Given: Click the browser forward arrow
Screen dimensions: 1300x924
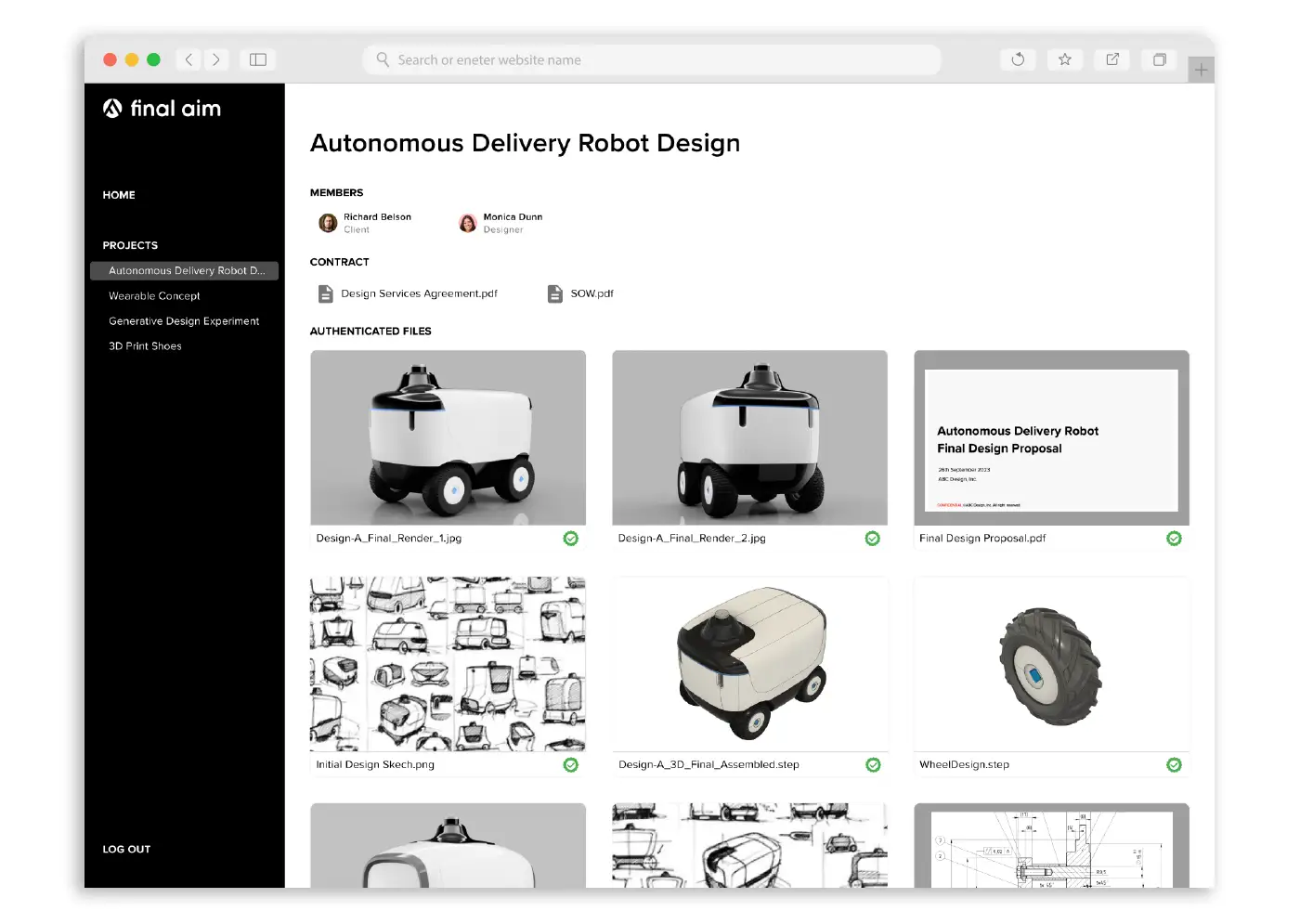Looking at the screenshot, I should point(216,59).
